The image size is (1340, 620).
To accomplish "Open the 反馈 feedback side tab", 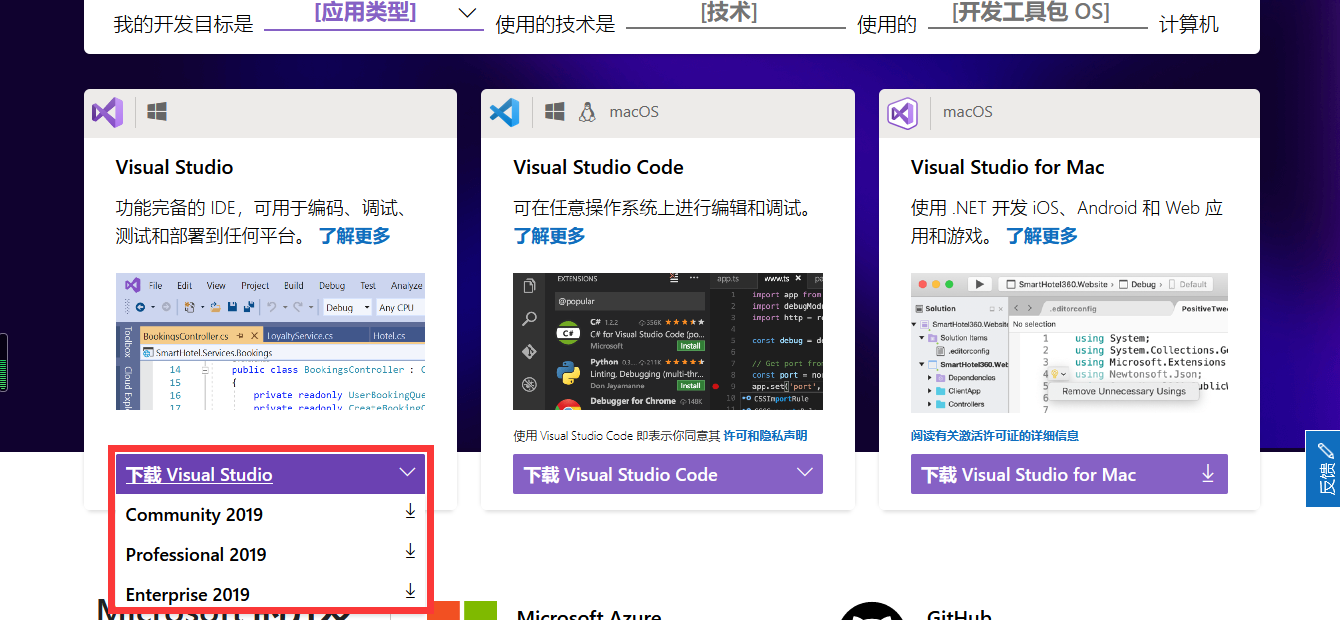I will click(1323, 468).
